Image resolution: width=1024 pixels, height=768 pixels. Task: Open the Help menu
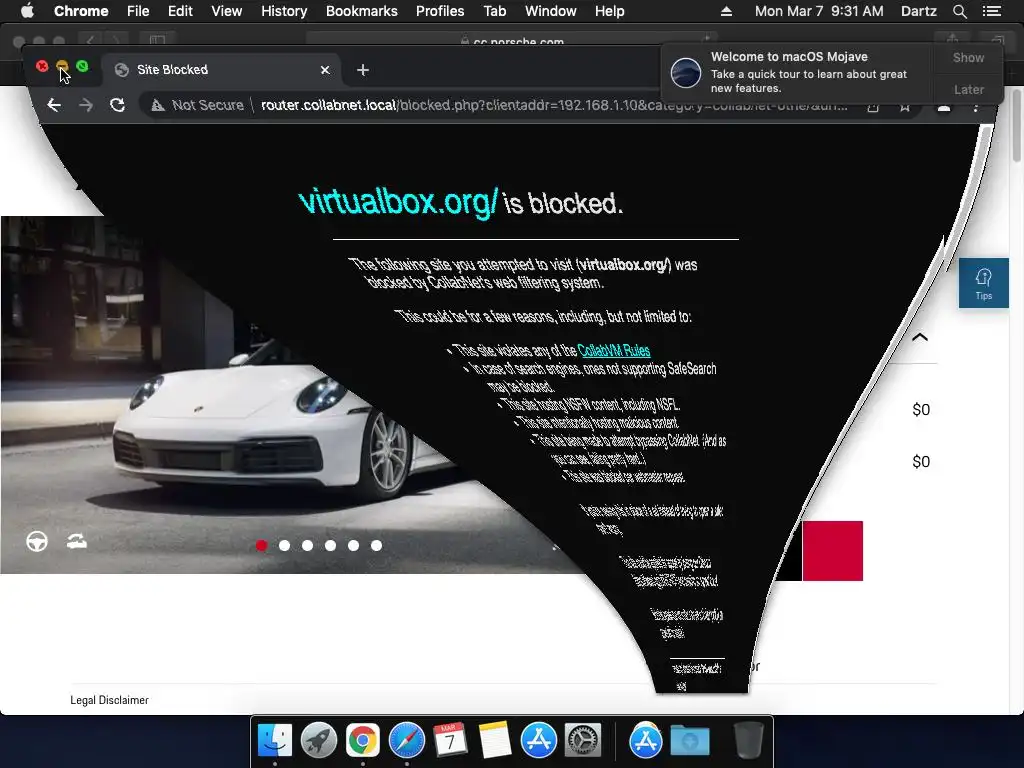(609, 11)
